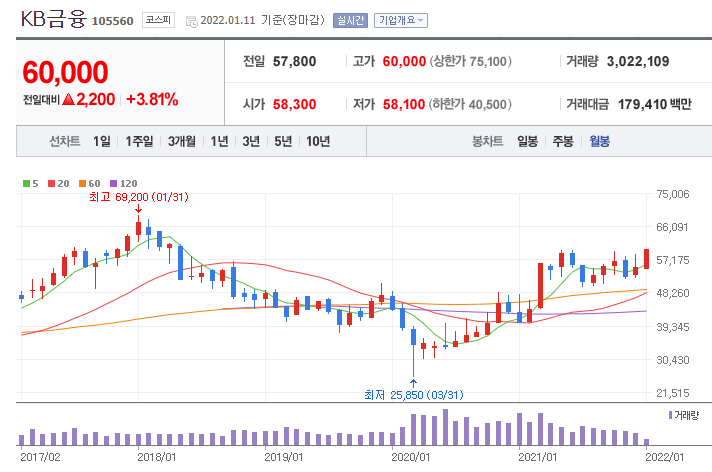Select the 1주일 line chart tab
712x472 pixels.
tap(139, 141)
